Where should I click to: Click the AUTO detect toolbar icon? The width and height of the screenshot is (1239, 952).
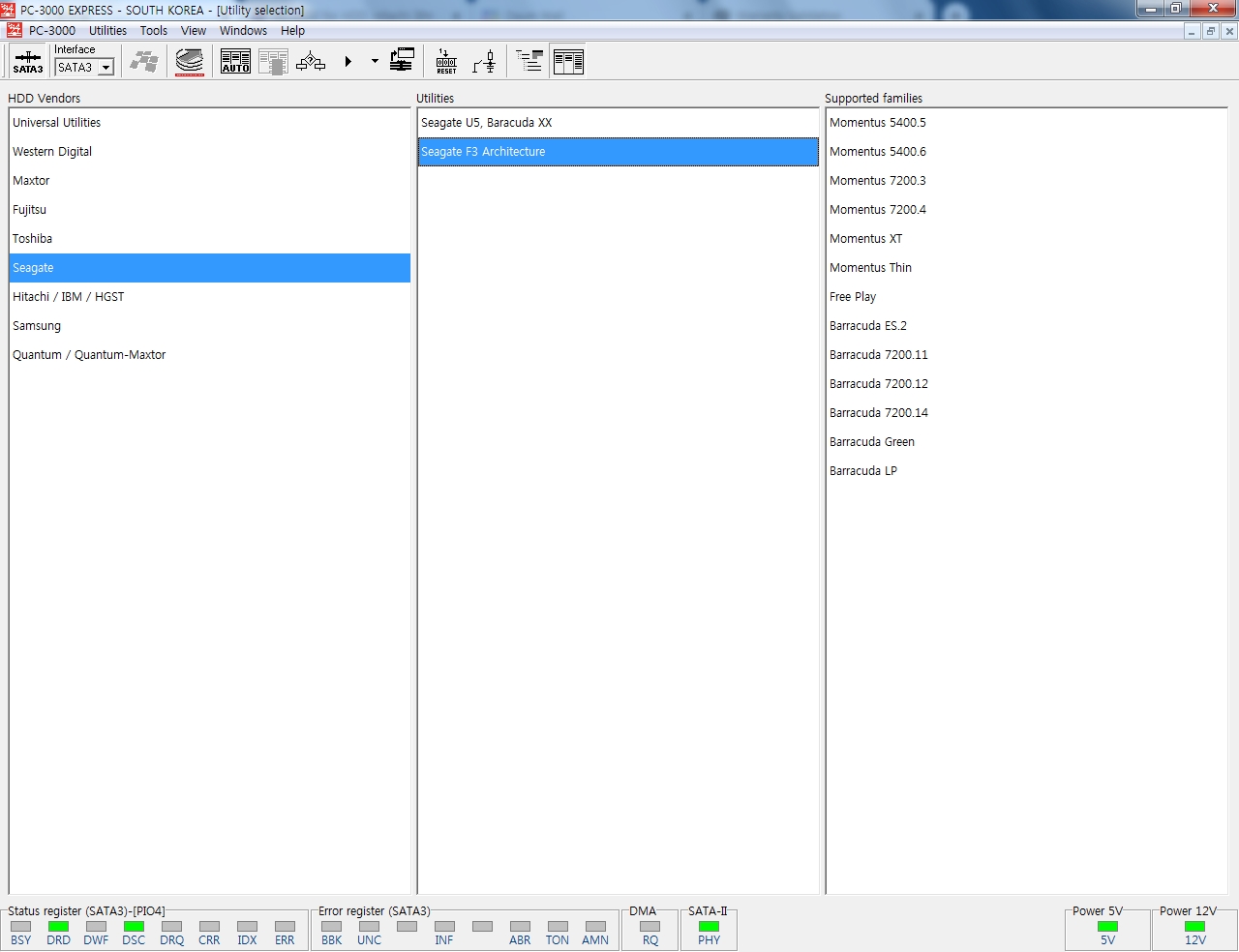(235, 62)
